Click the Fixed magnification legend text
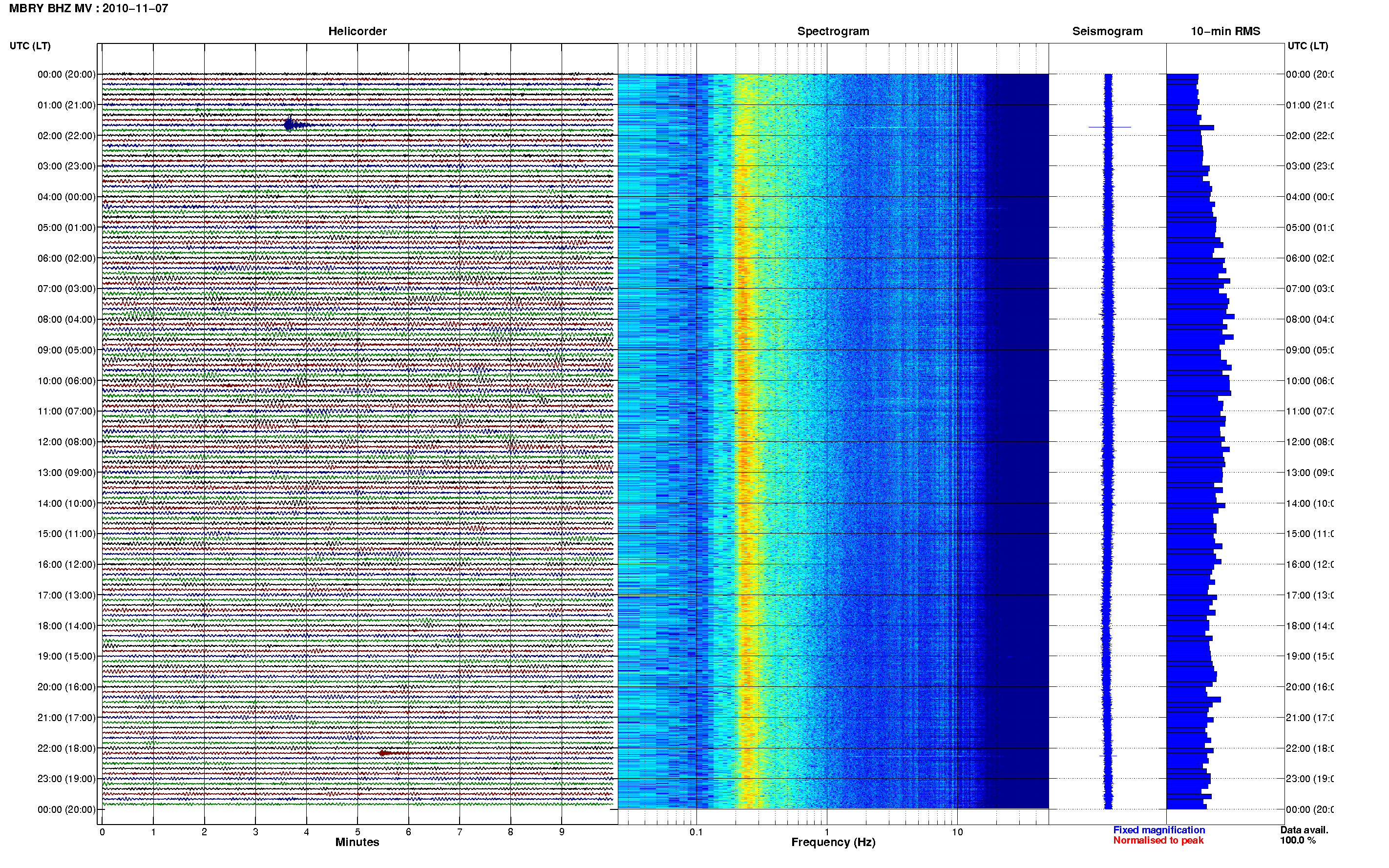The height and width of the screenshot is (868, 1389). (1159, 830)
